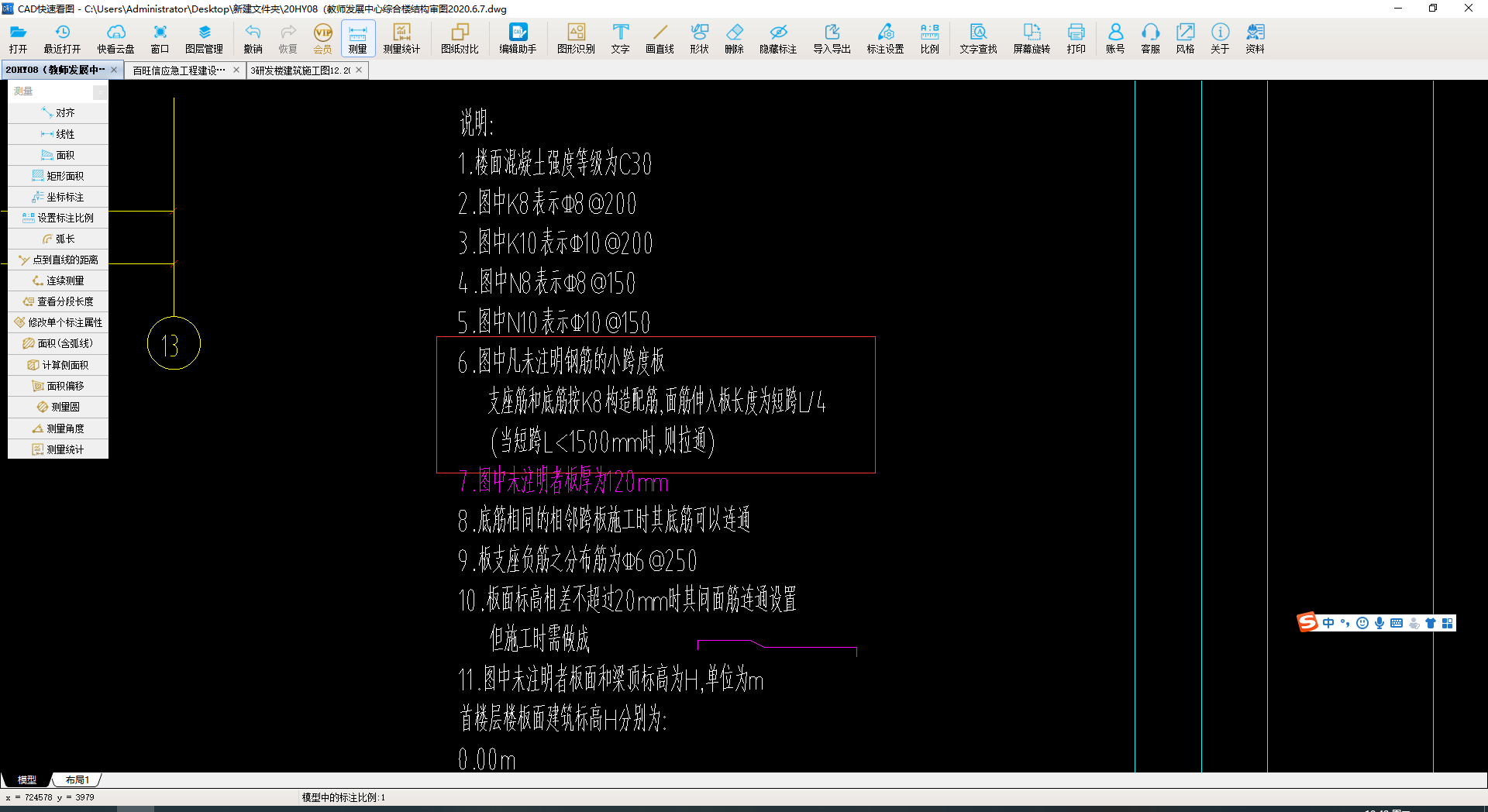The width and height of the screenshot is (1488, 812).
Task: Redo with the 恢复 button
Action: (288, 39)
